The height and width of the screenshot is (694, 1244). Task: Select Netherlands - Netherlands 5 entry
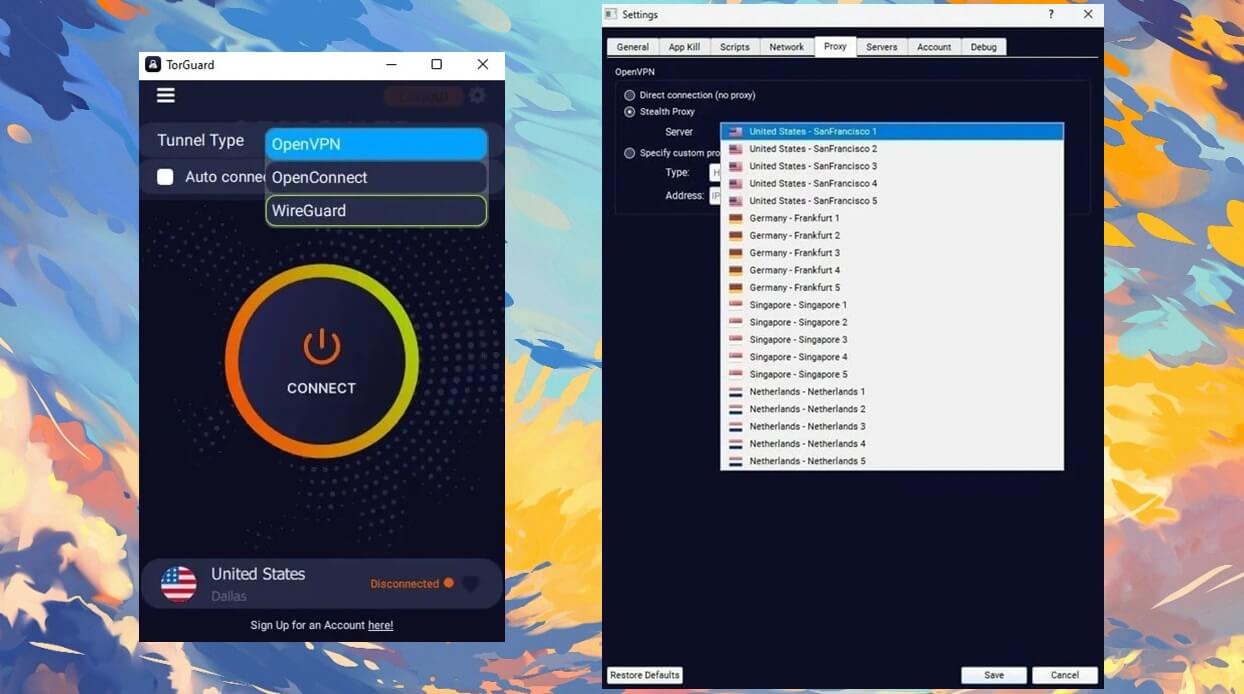[x=892, y=461]
